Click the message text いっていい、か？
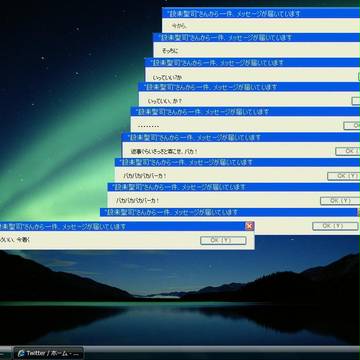Image resolution: width=360 pixels, height=360 pixels. [x=165, y=101]
